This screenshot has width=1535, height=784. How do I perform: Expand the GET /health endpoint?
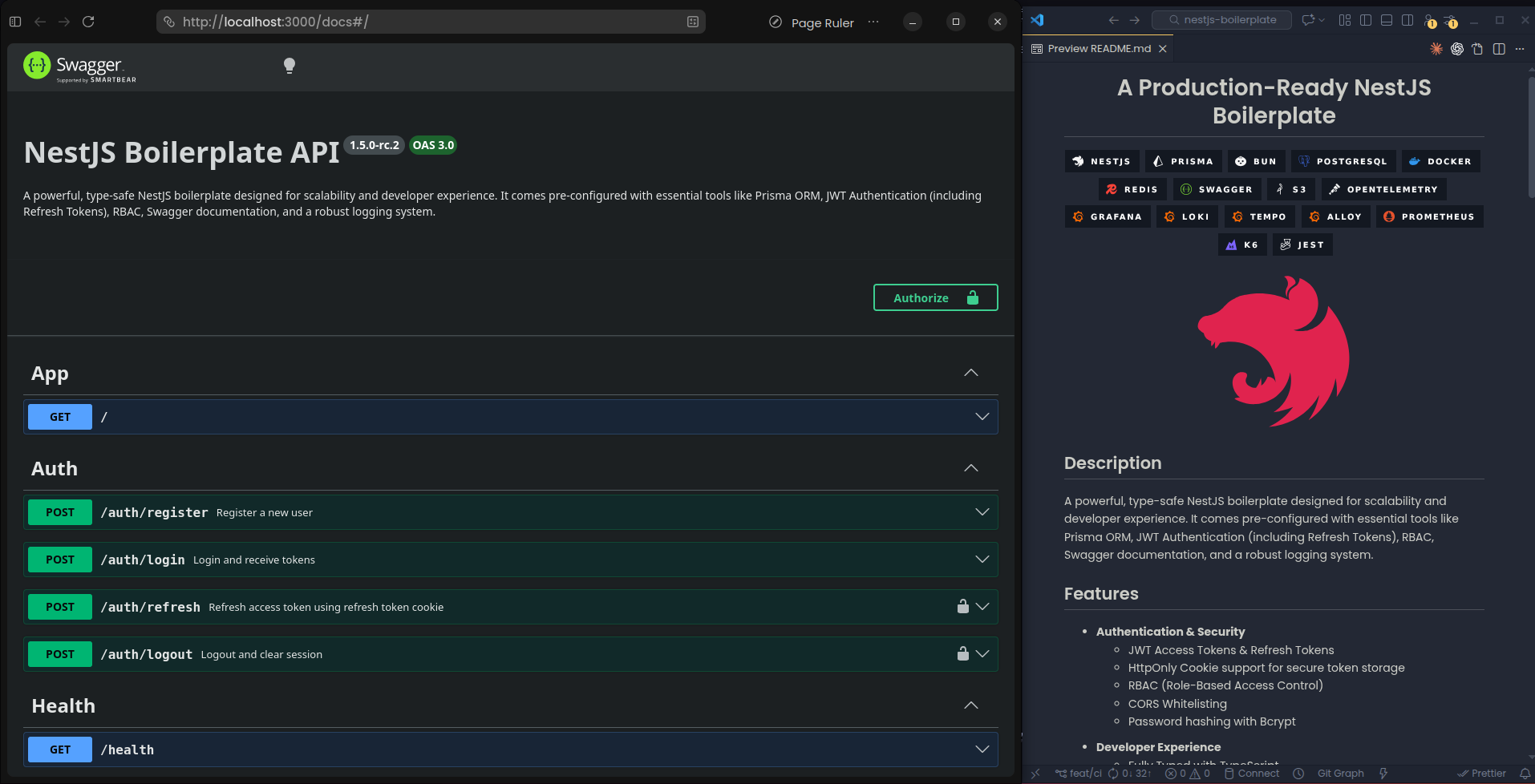click(982, 750)
